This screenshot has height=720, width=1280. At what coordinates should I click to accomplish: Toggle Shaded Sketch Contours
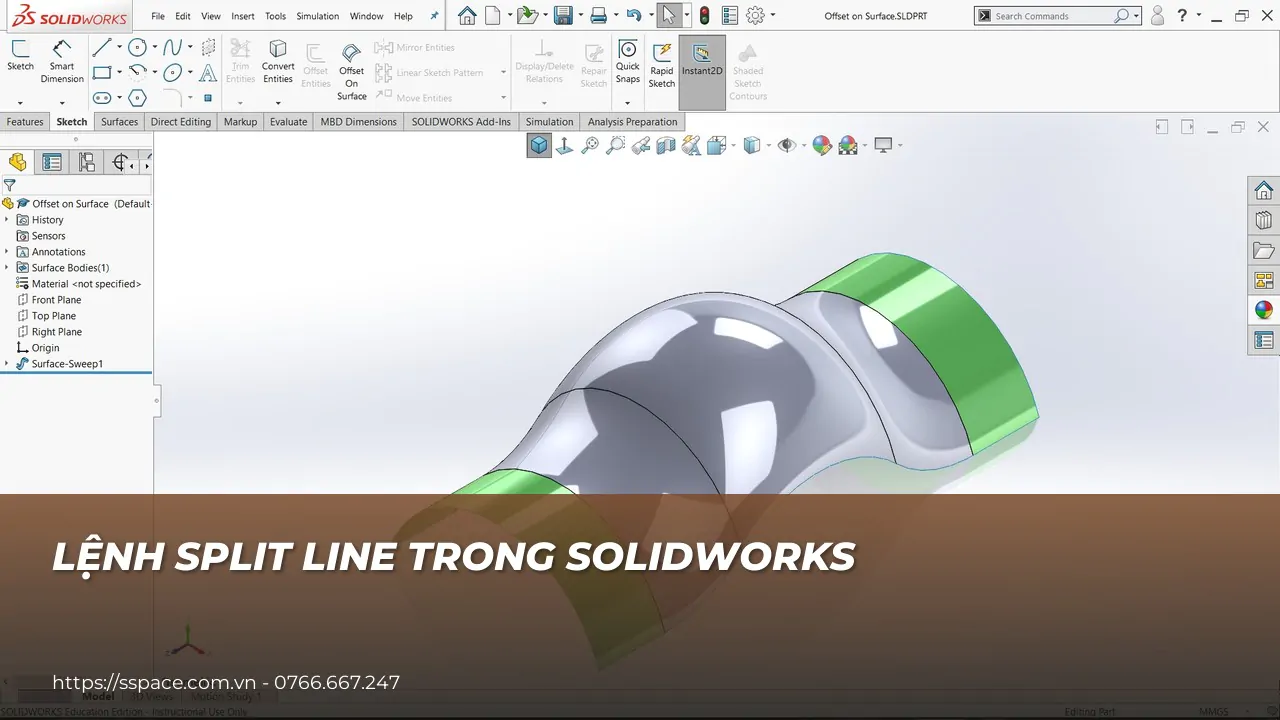748,72
